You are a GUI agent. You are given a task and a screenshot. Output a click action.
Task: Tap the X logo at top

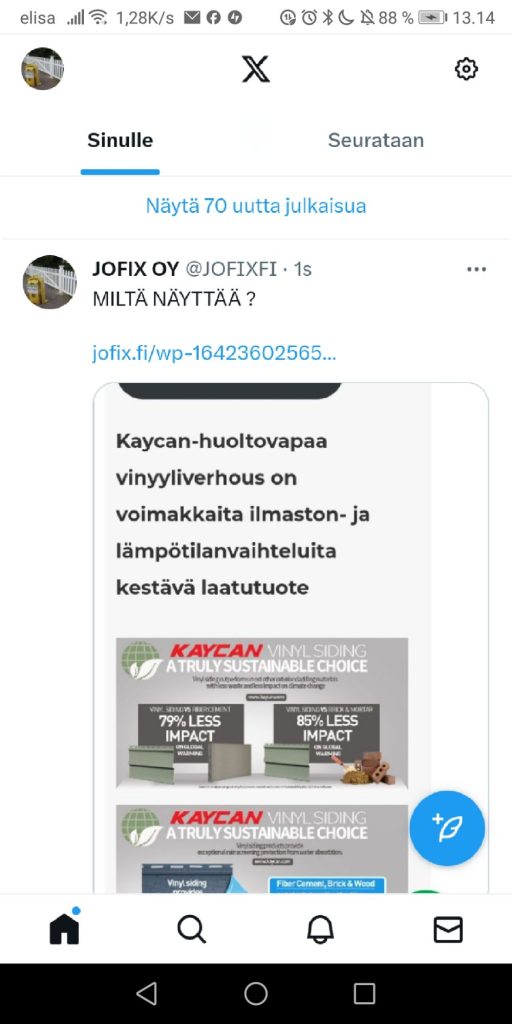click(255, 69)
